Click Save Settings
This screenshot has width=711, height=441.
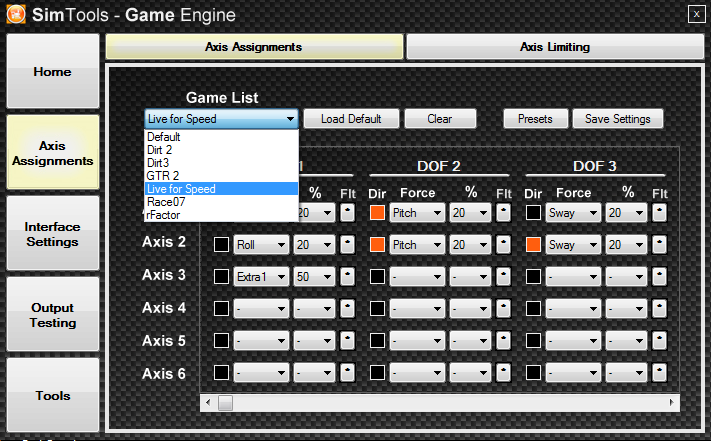tap(618, 119)
